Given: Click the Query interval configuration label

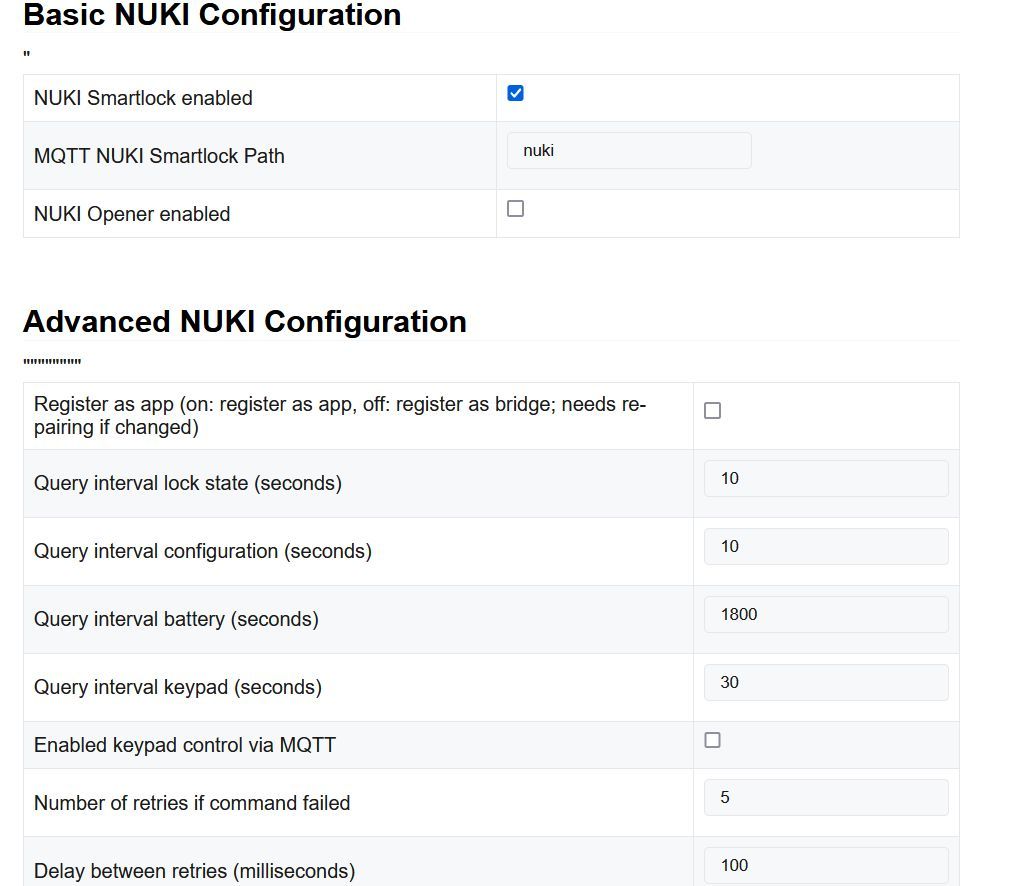Looking at the screenshot, I should click(x=202, y=551).
